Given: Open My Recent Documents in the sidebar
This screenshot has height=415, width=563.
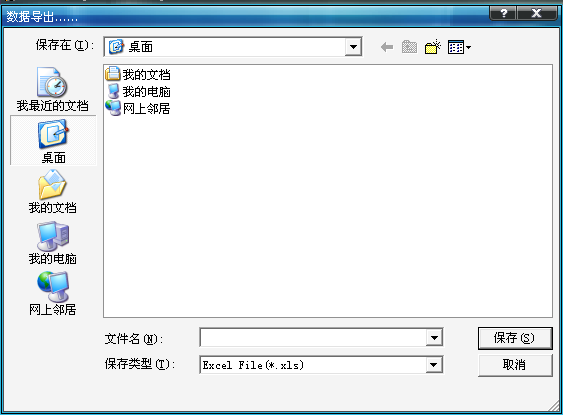Looking at the screenshot, I should [x=52, y=89].
